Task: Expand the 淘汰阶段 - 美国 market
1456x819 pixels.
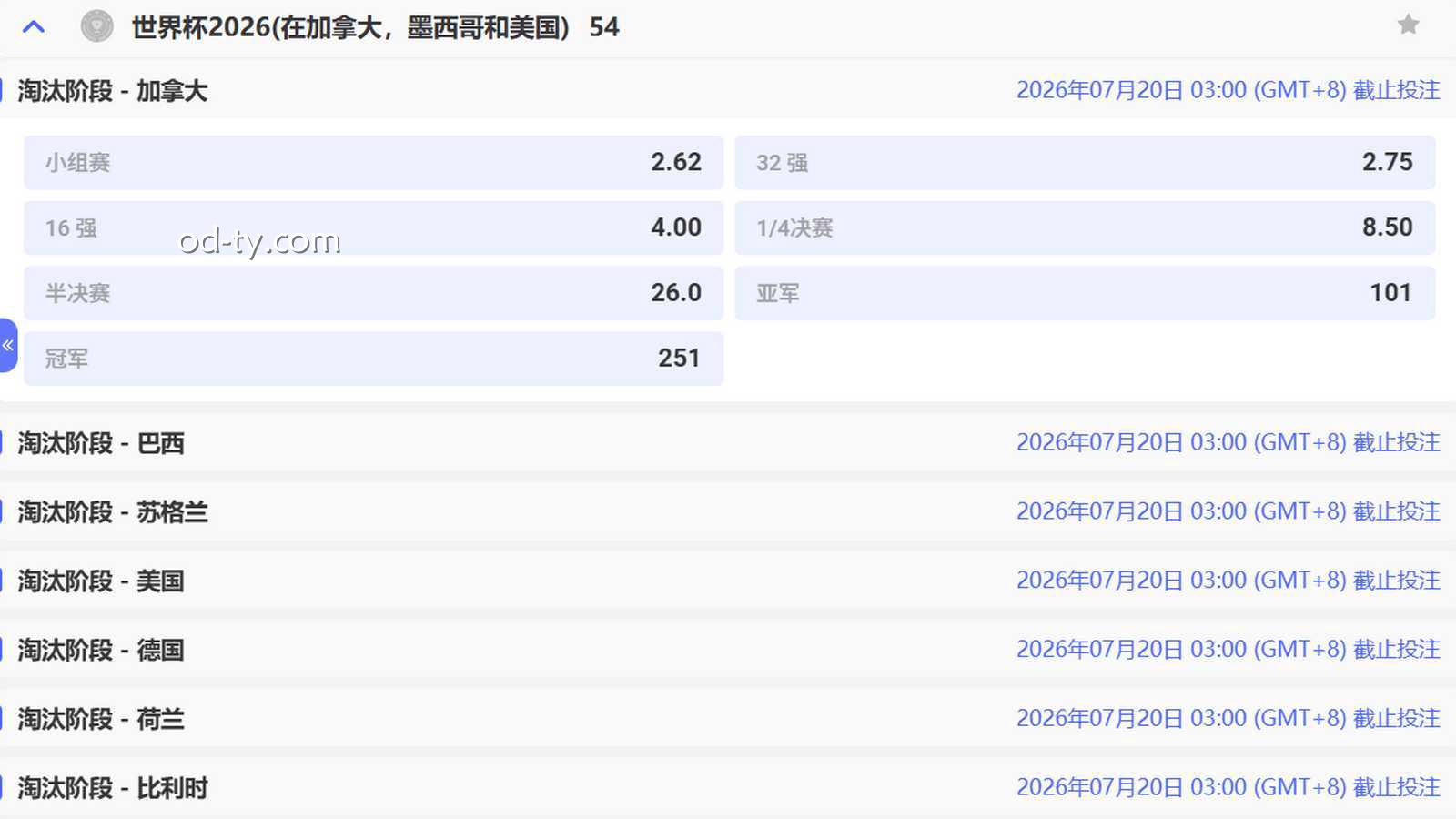Action: coord(101,581)
